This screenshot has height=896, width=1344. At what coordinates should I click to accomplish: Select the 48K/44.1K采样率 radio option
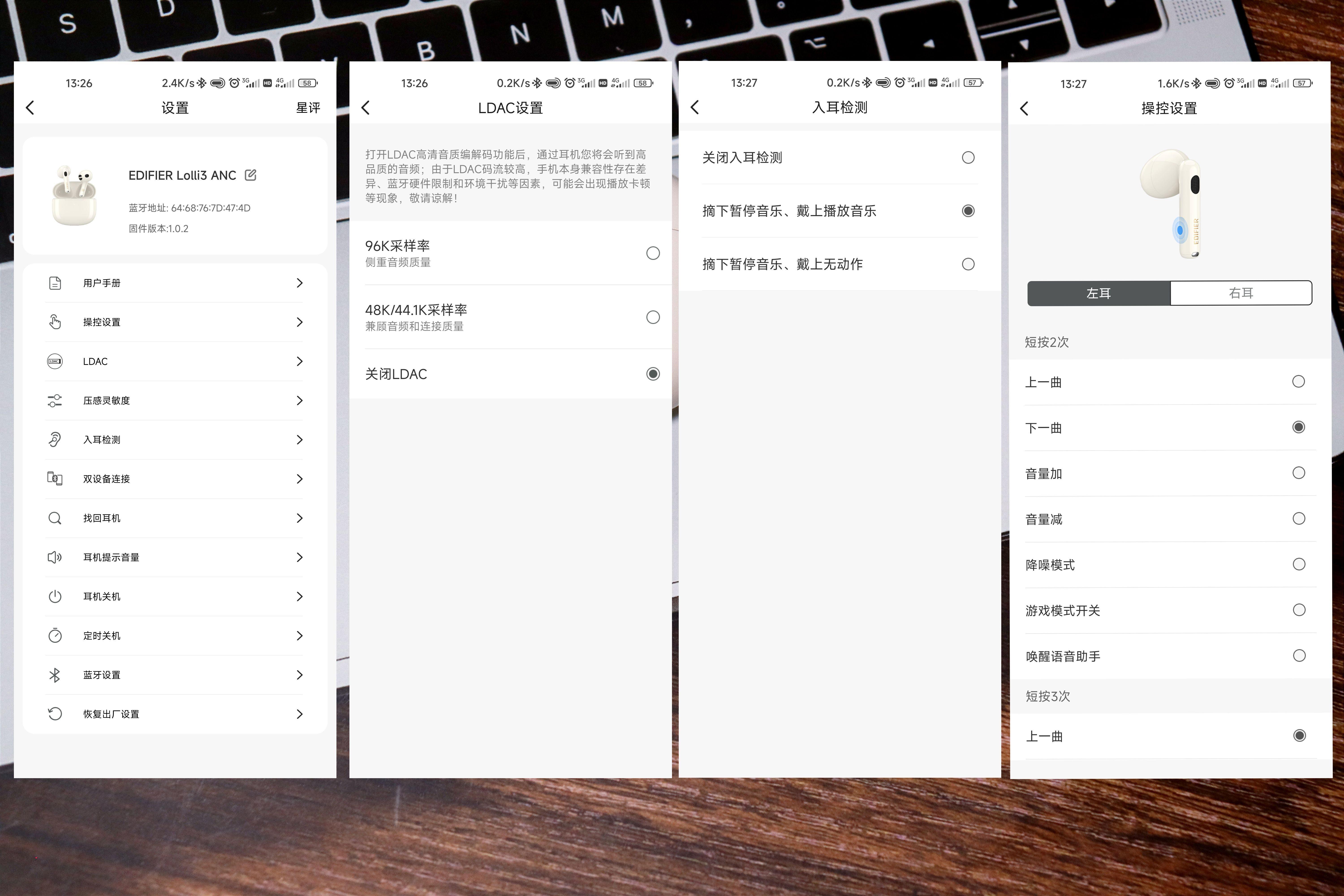click(x=653, y=317)
